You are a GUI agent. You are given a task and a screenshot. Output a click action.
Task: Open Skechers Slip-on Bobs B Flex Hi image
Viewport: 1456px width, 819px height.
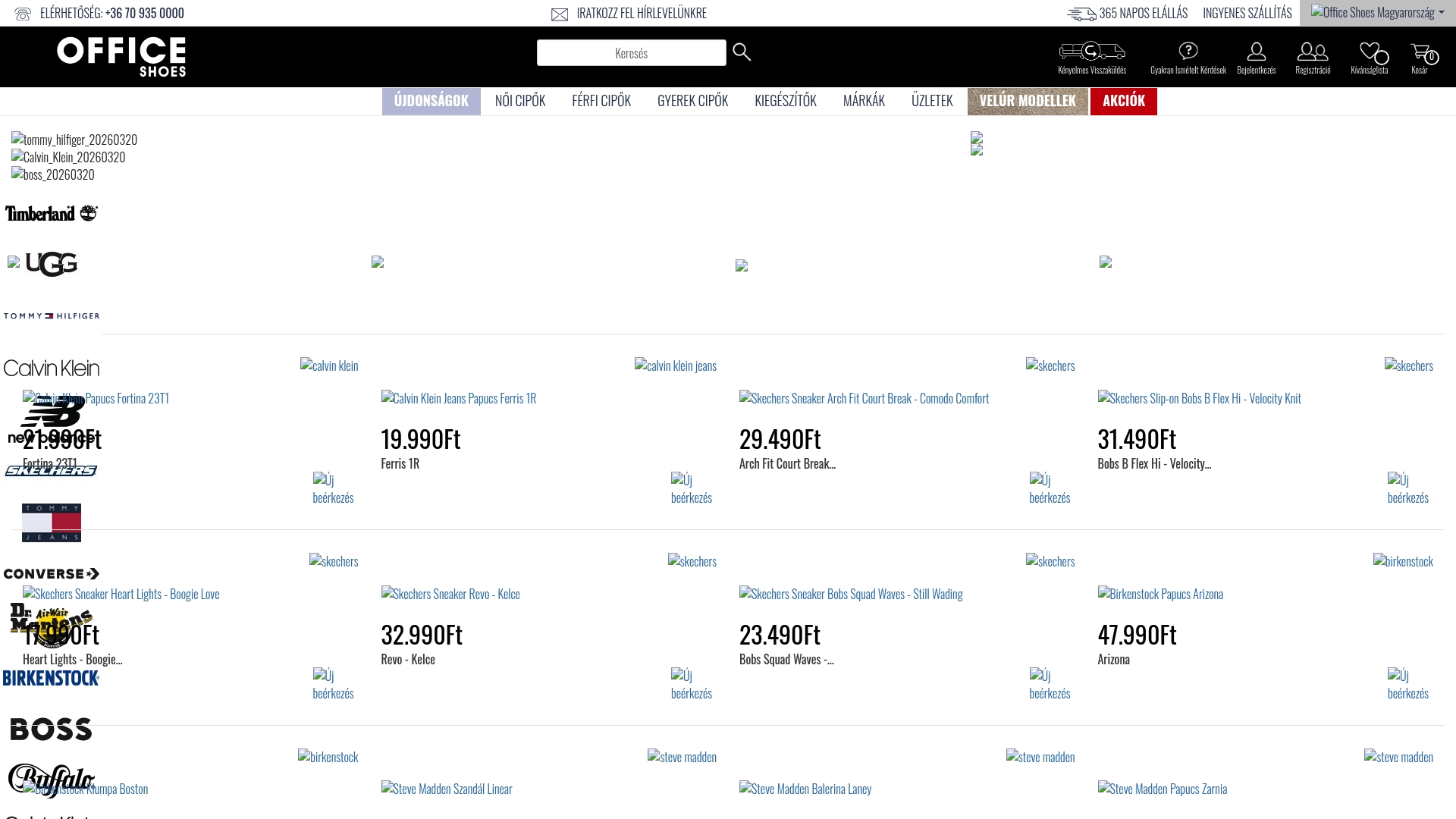1200,398
